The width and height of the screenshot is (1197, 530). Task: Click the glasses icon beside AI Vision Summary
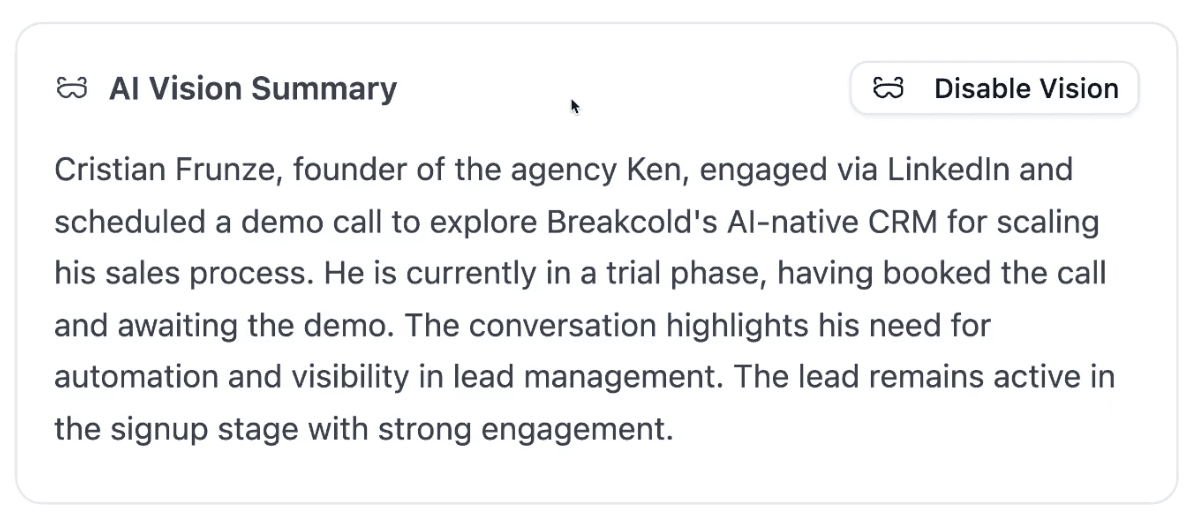(72, 89)
